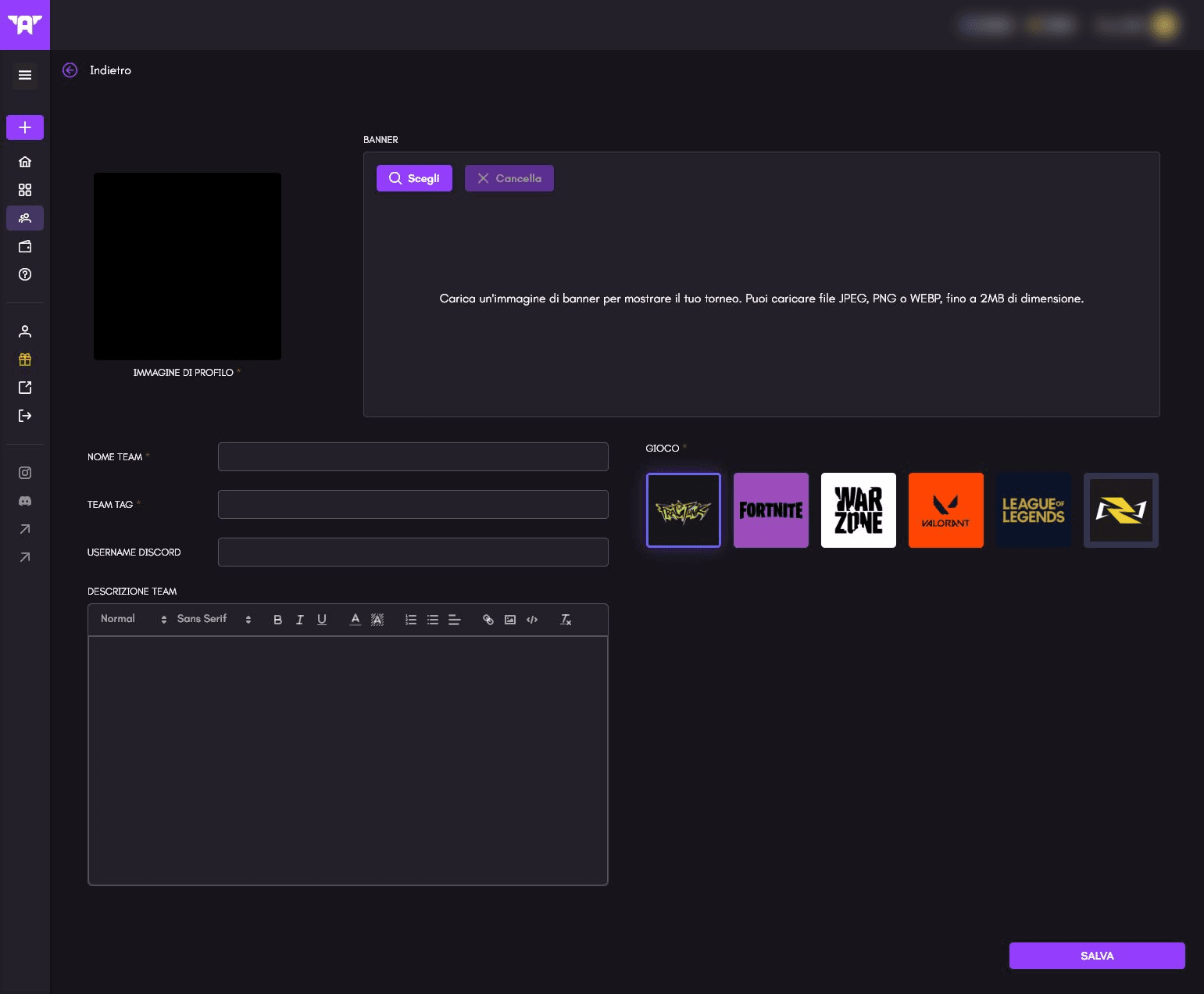
Task: Open the Normal text size dropdown
Action: click(134, 619)
